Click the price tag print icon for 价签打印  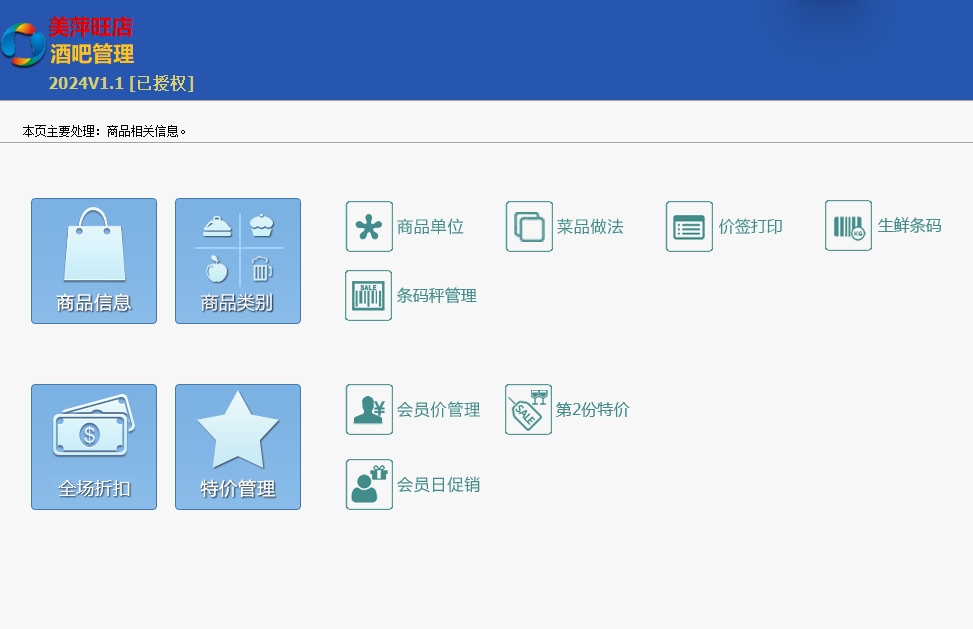689,227
